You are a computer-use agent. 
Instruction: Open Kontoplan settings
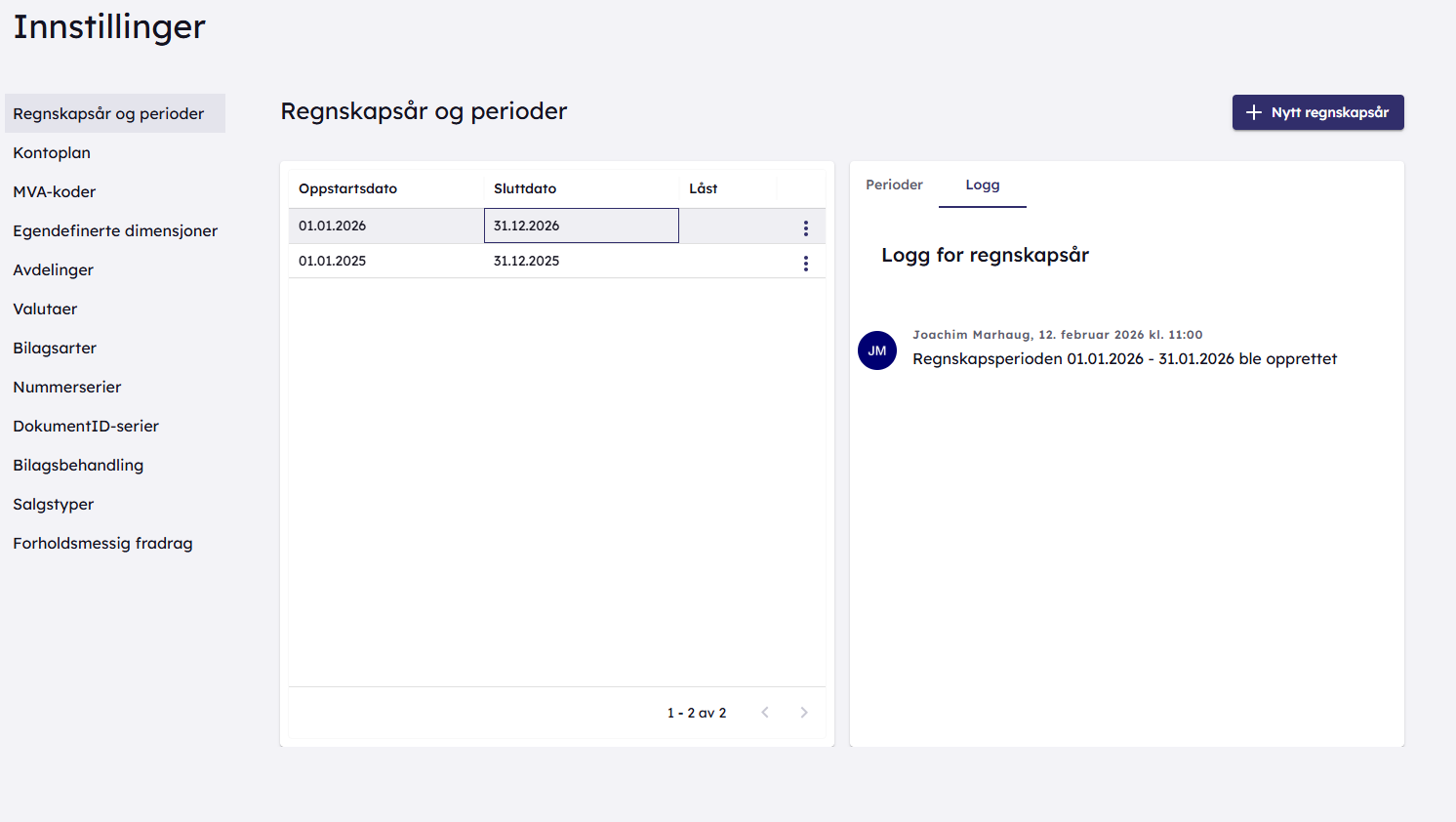pos(52,152)
